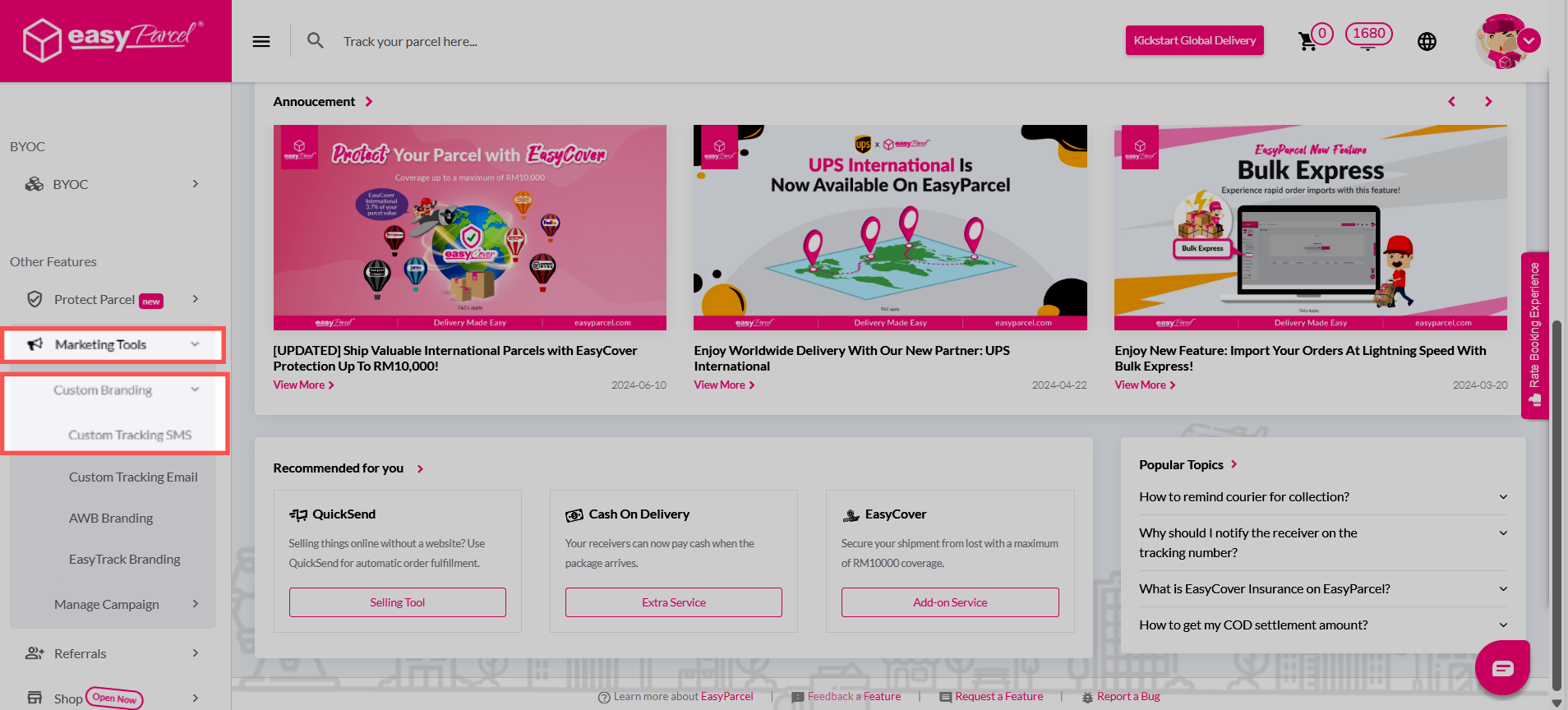Click the Learn more question mark icon
Viewport: 1568px width, 710px height.
tap(604, 697)
